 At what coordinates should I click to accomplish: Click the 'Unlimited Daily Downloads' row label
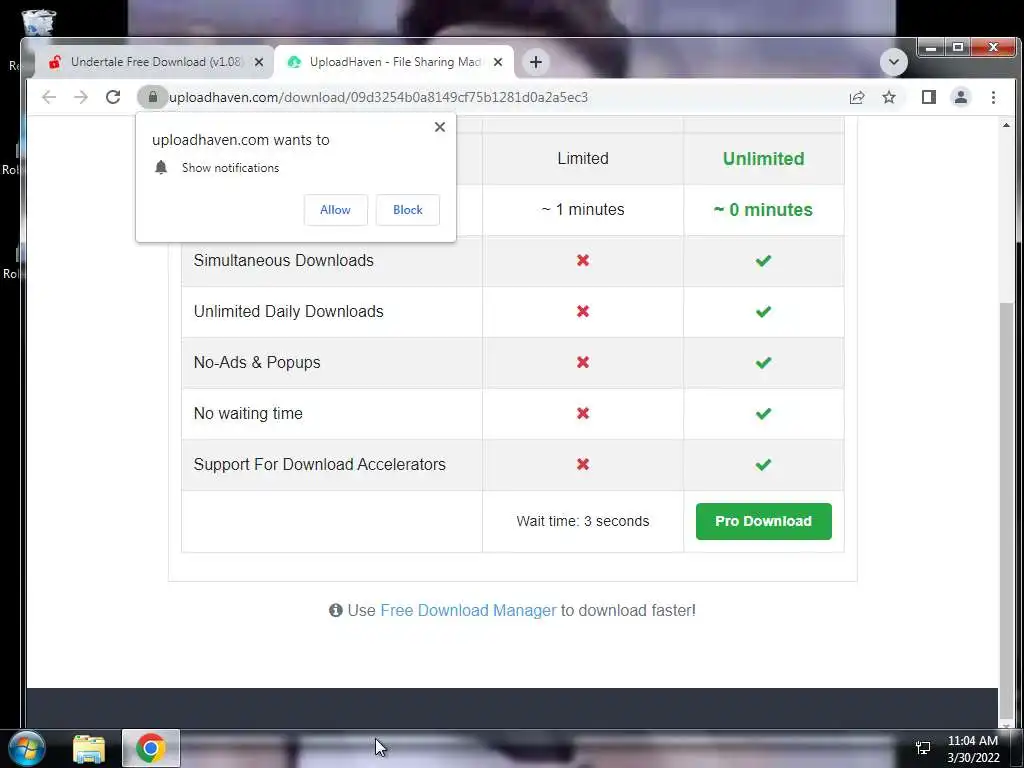coord(288,312)
